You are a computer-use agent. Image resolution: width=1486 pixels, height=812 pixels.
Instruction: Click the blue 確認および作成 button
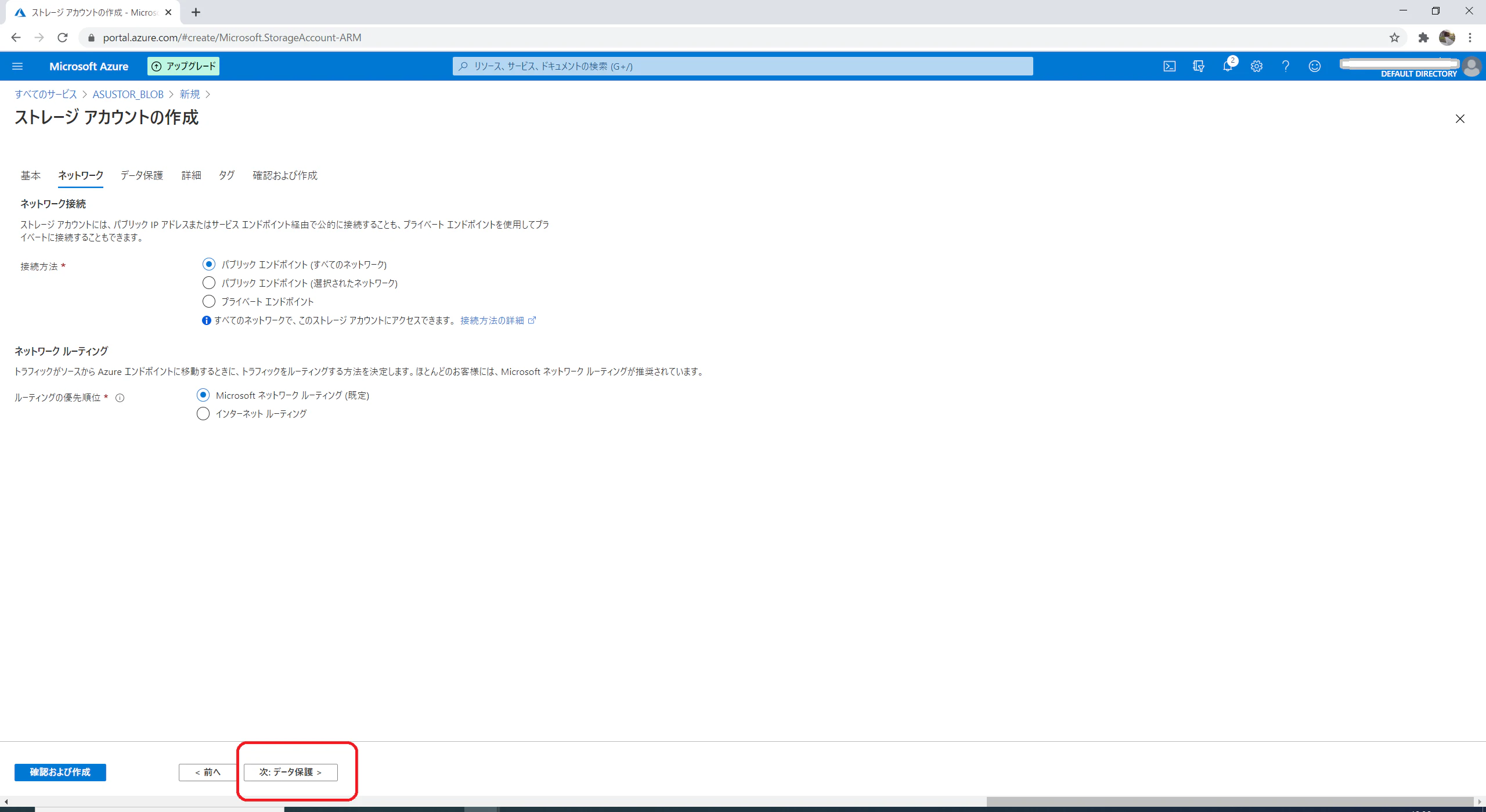60,773
